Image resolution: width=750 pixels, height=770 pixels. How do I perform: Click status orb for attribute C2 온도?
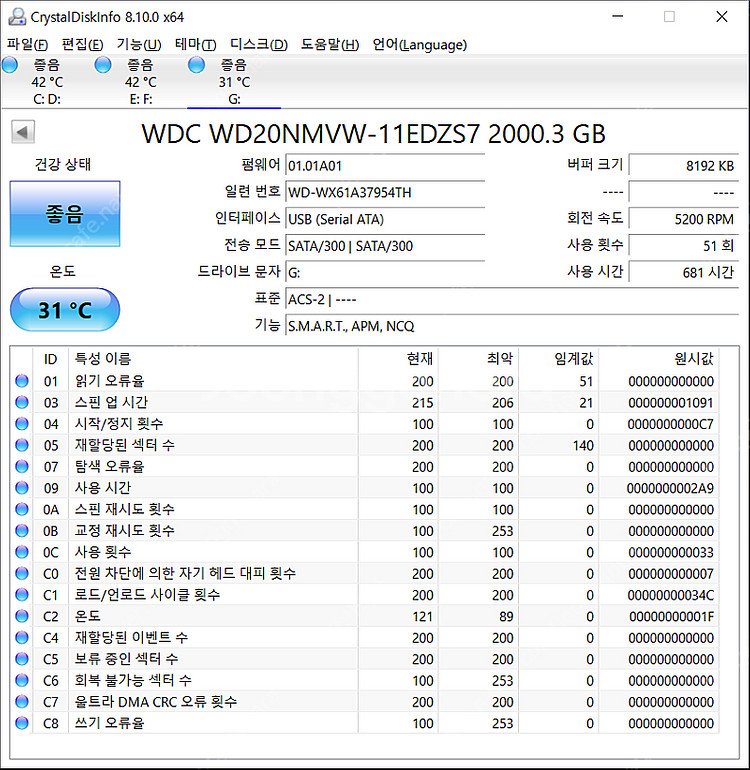click(x=22, y=616)
